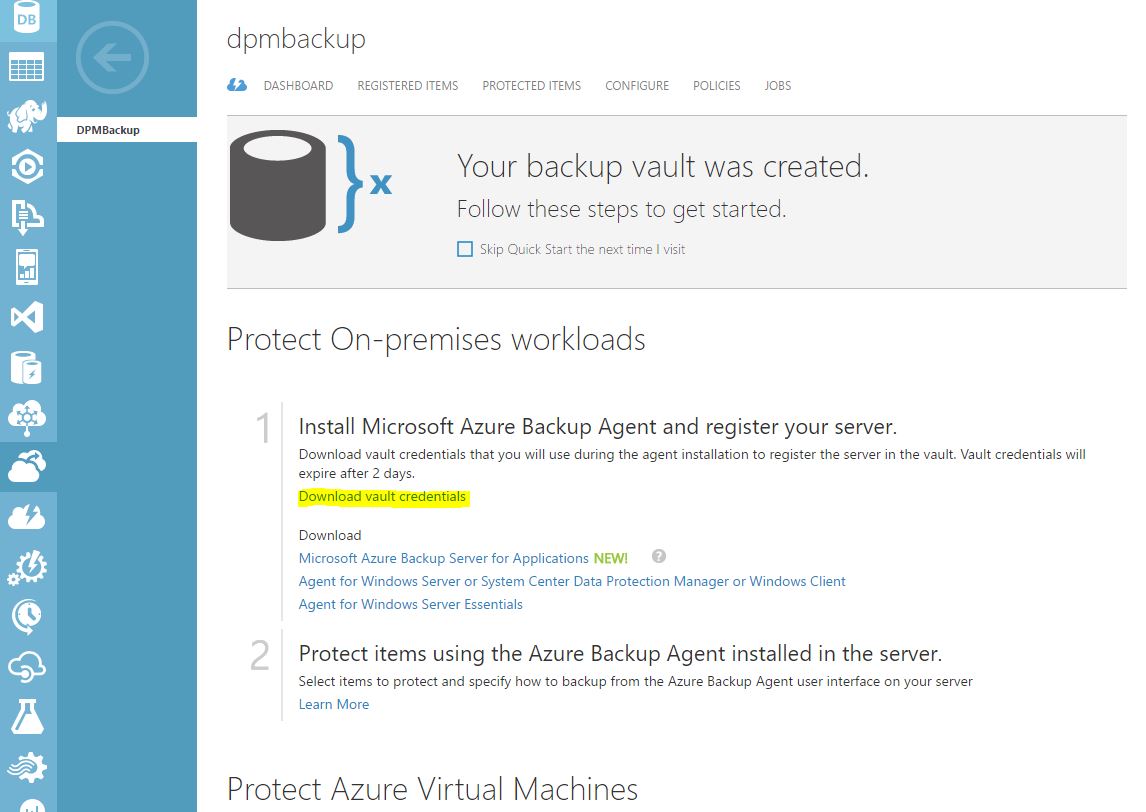Click 'Your backup vault was created.' text

(x=663, y=167)
